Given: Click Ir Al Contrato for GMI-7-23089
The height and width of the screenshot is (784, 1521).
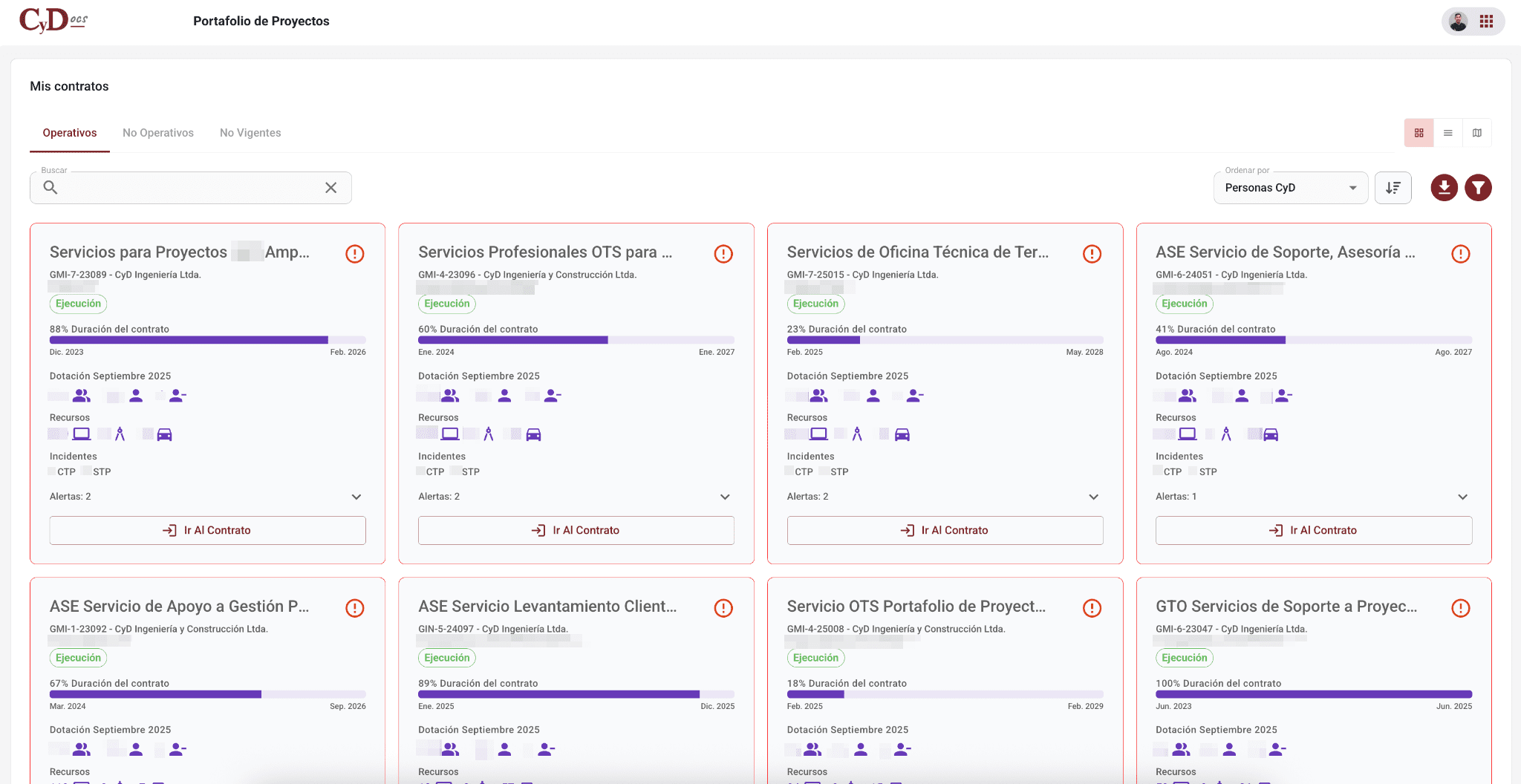Looking at the screenshot, I should pos(207,530).
